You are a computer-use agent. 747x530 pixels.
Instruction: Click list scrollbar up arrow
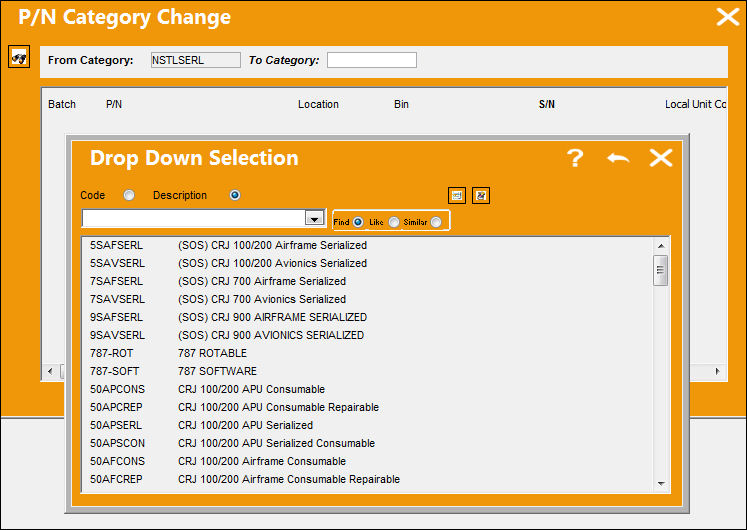[x=661, y=246]
